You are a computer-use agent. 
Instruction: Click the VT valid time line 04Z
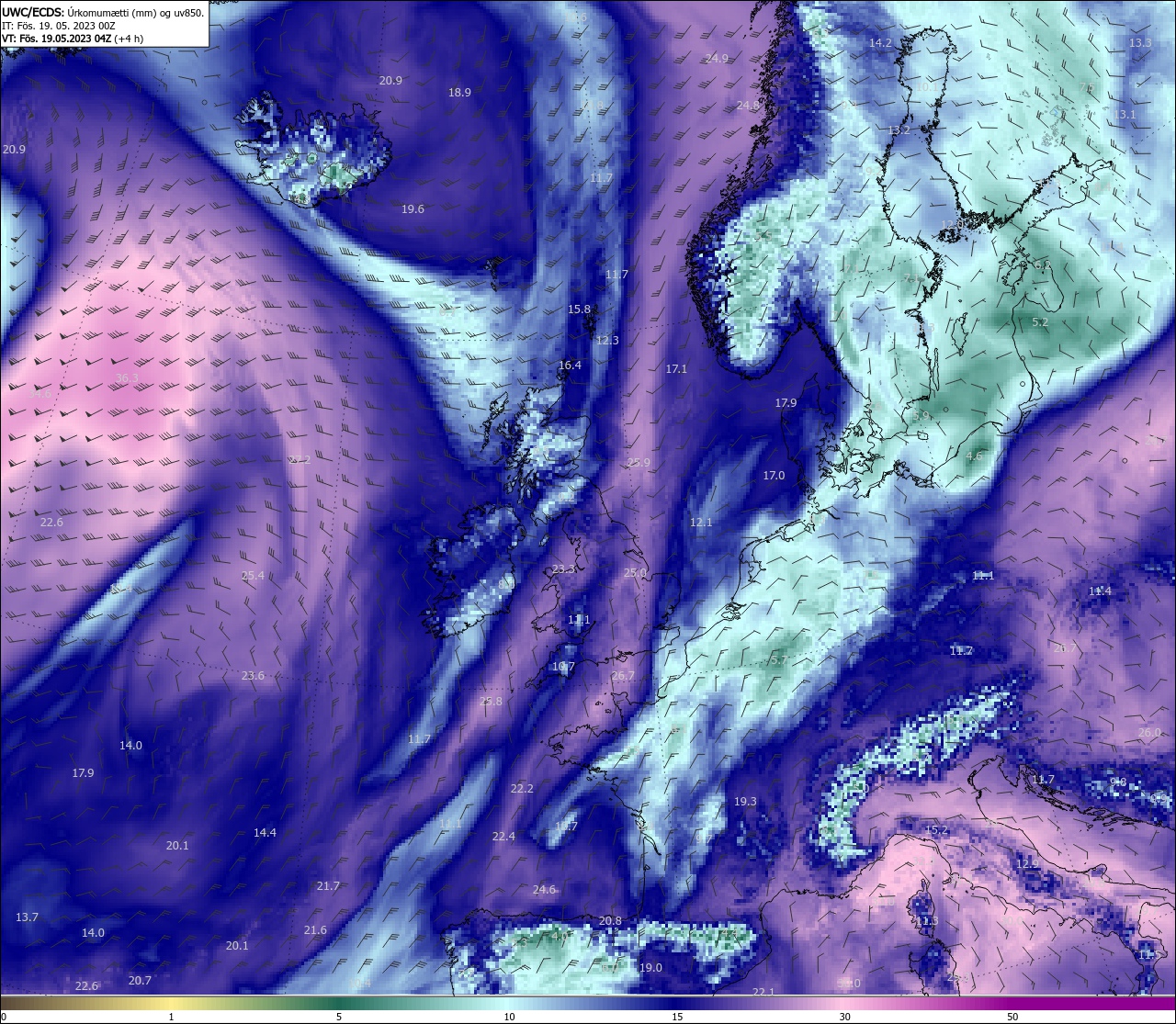click(x=73, y=39)
